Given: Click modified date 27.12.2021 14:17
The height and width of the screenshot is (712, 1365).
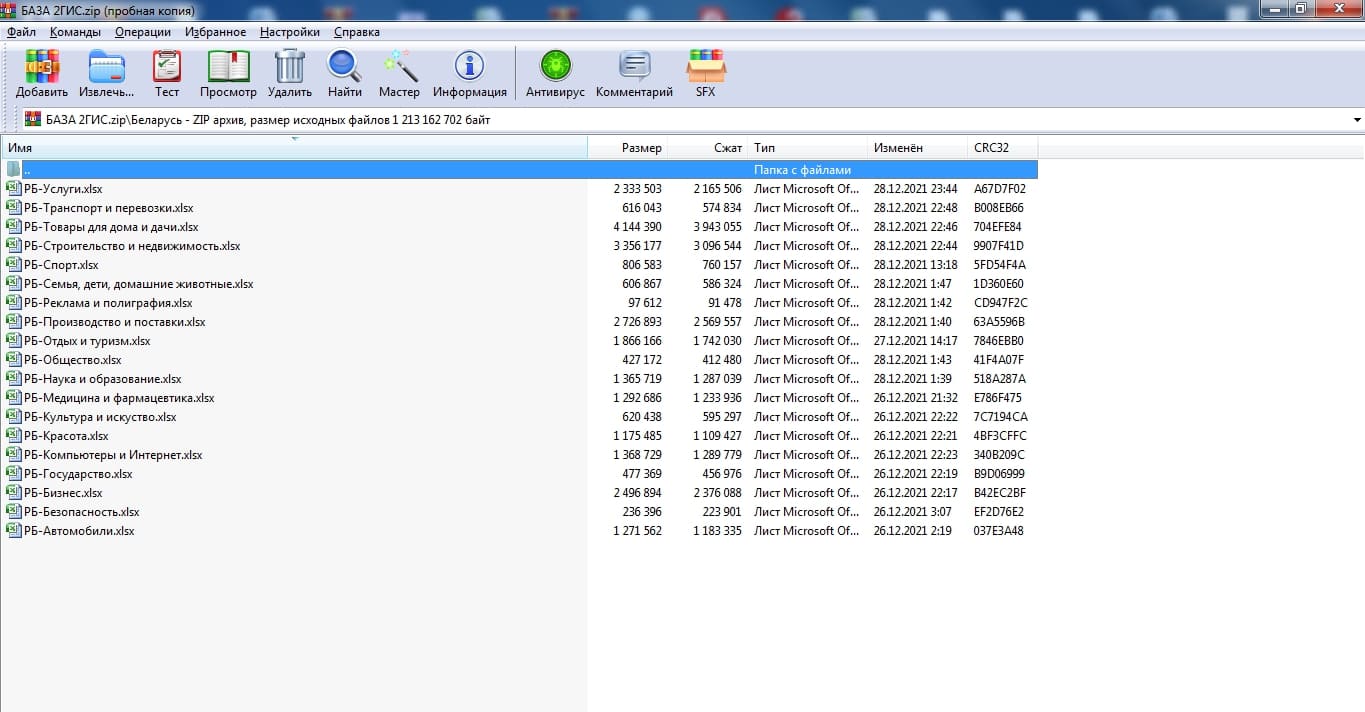Looking at the screenshot, I should tap(915, 341).
